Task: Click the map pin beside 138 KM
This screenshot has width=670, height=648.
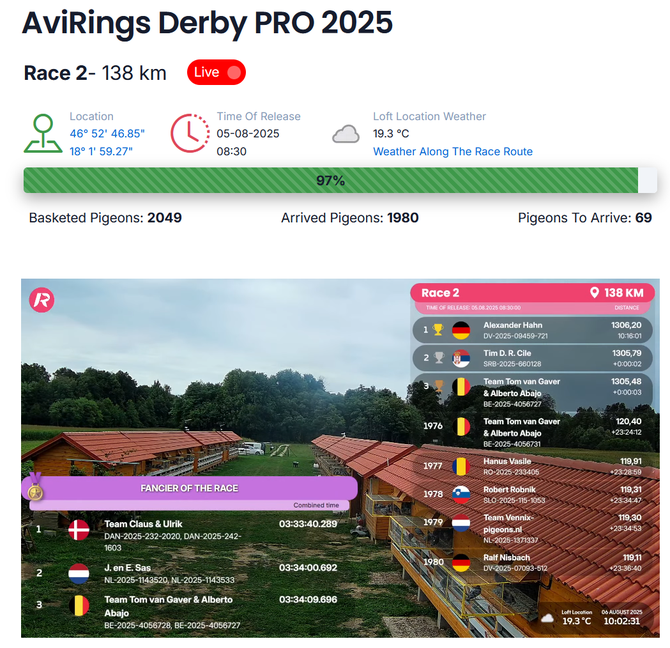Action: [x=594, y=293]
